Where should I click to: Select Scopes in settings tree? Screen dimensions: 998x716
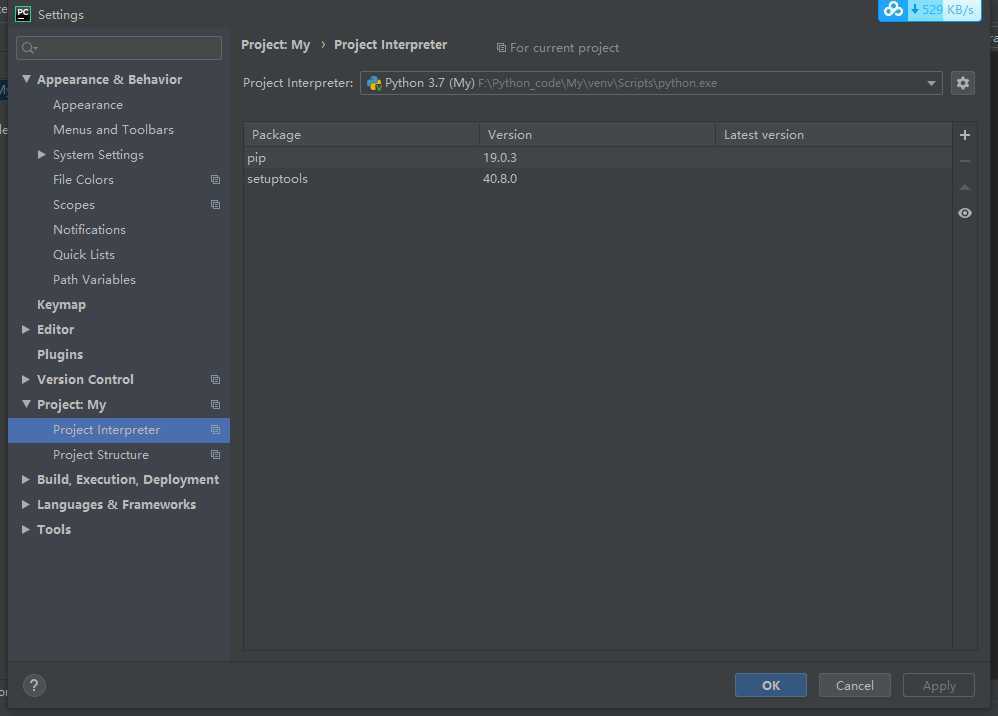74,205
